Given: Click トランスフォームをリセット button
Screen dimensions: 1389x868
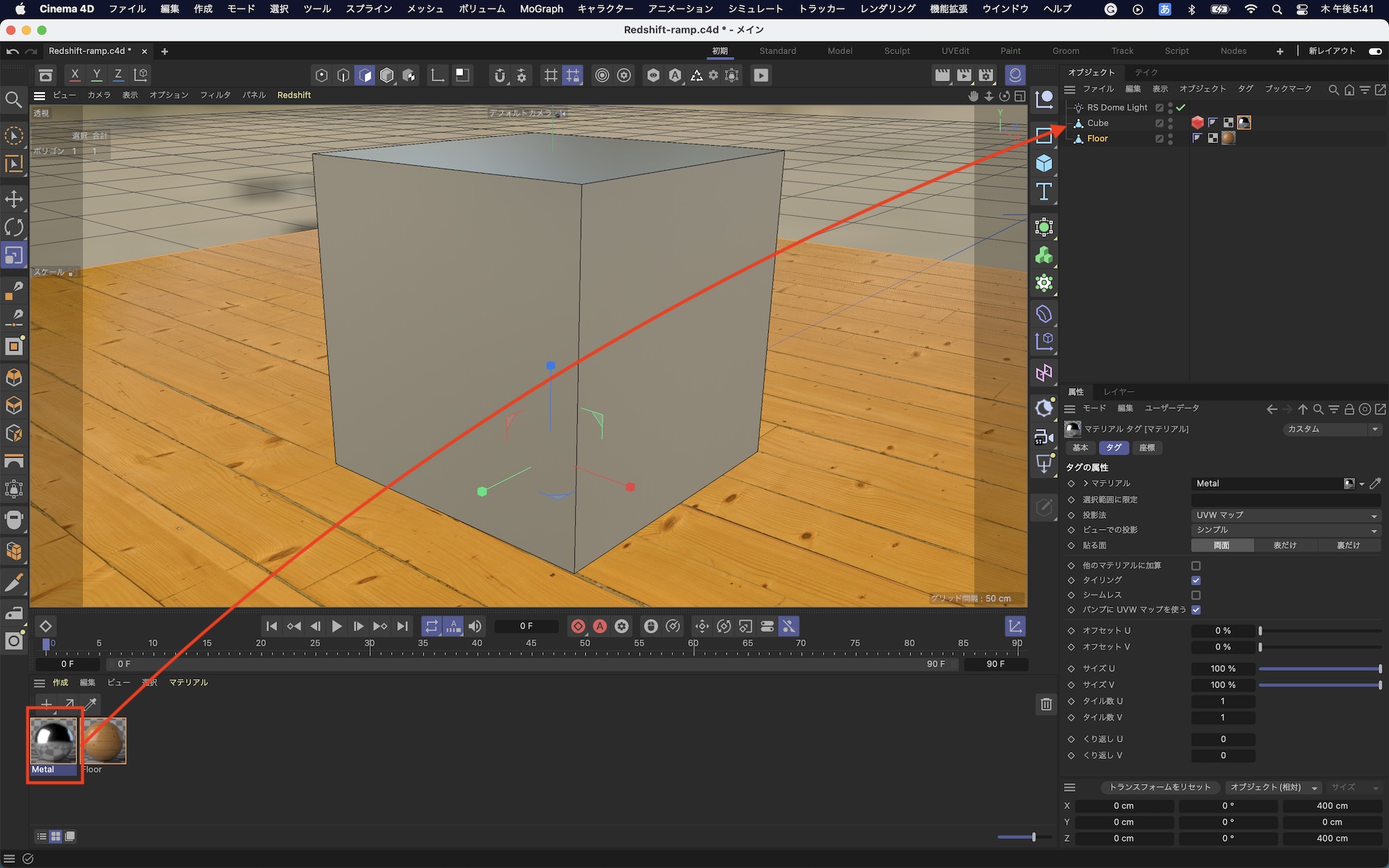Looking at the screenshot, I should click(1159, 787).
